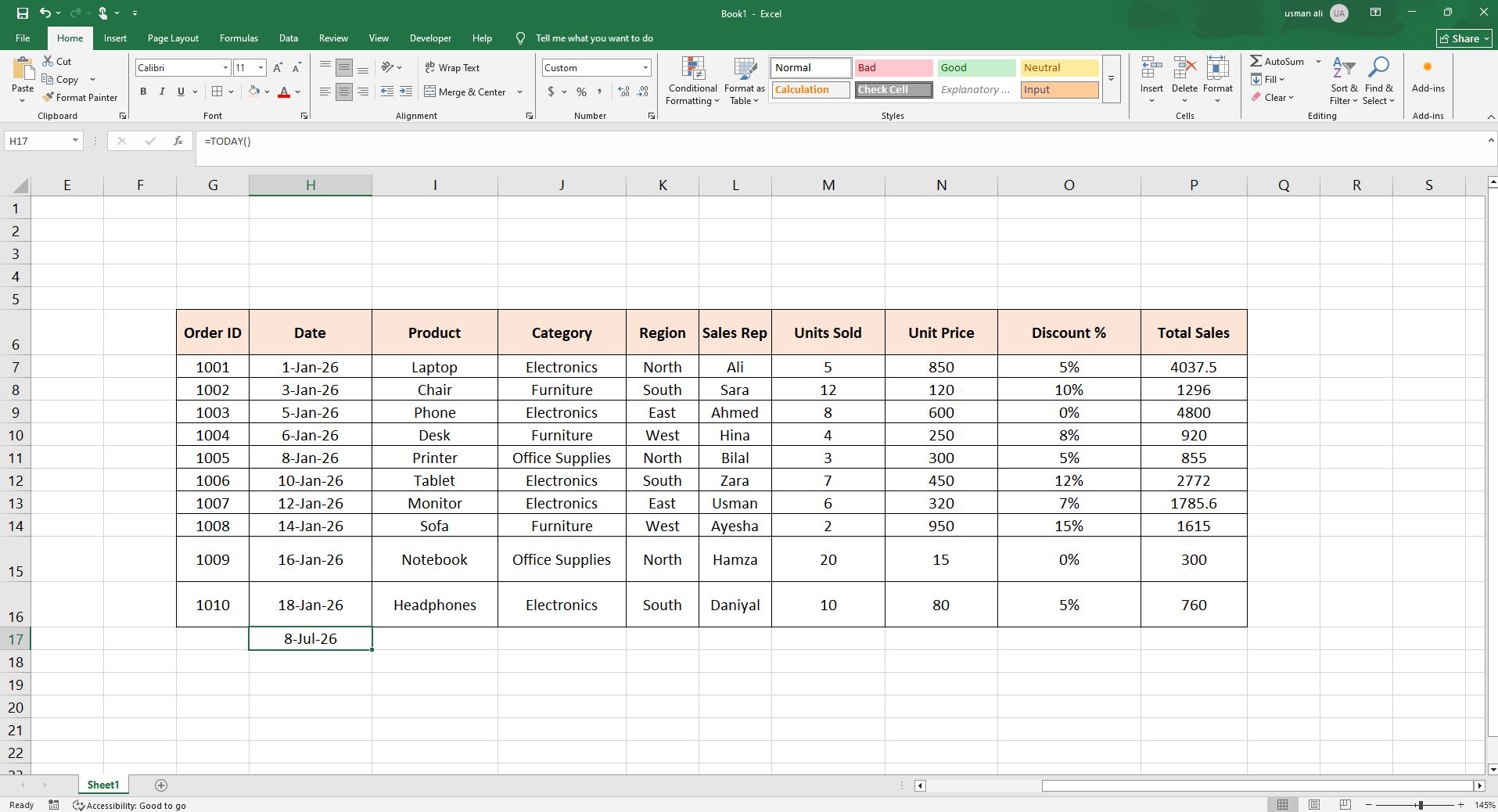This screenshot has width=1498, height=812.
Task: Open Find & Select options
Action: 1378,81
